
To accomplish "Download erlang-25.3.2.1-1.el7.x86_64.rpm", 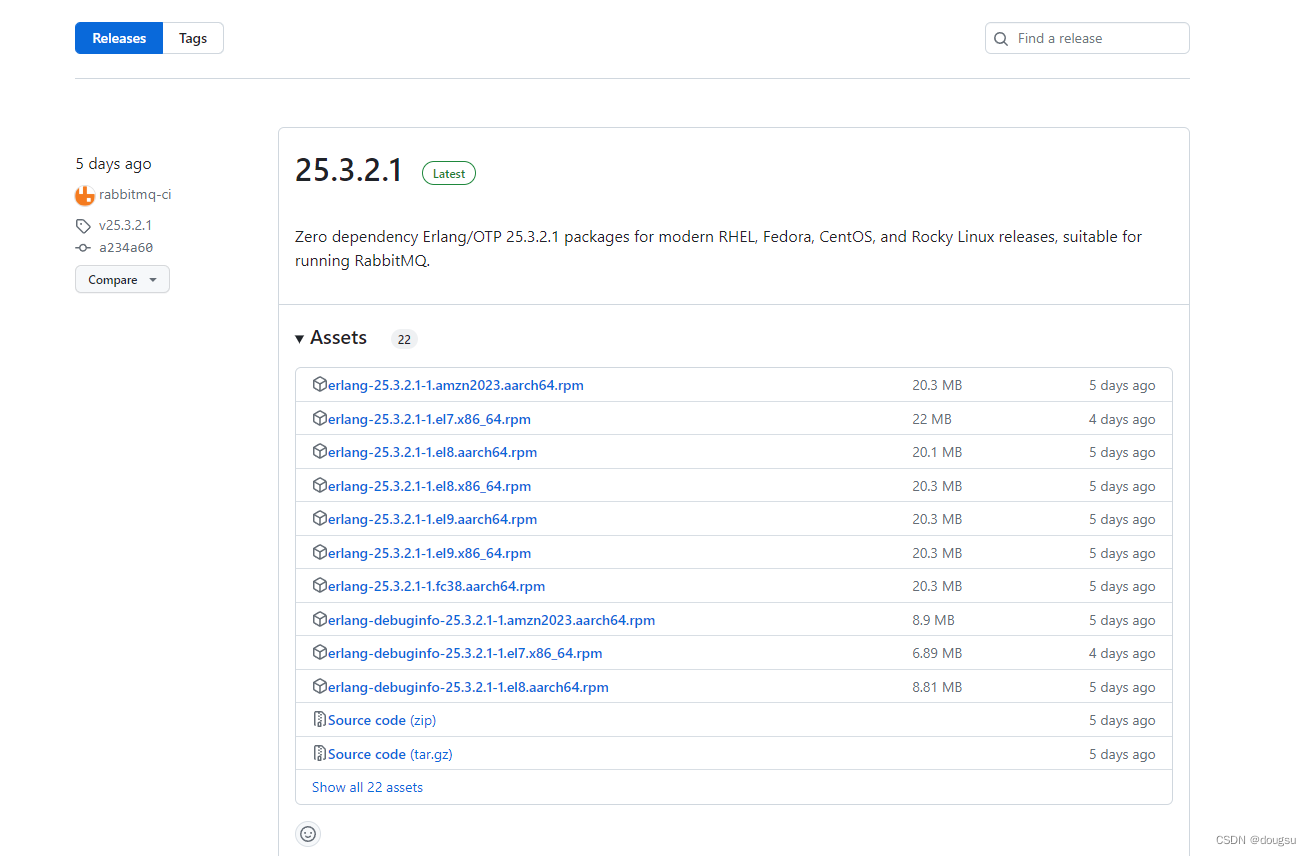I will [429, 419].
